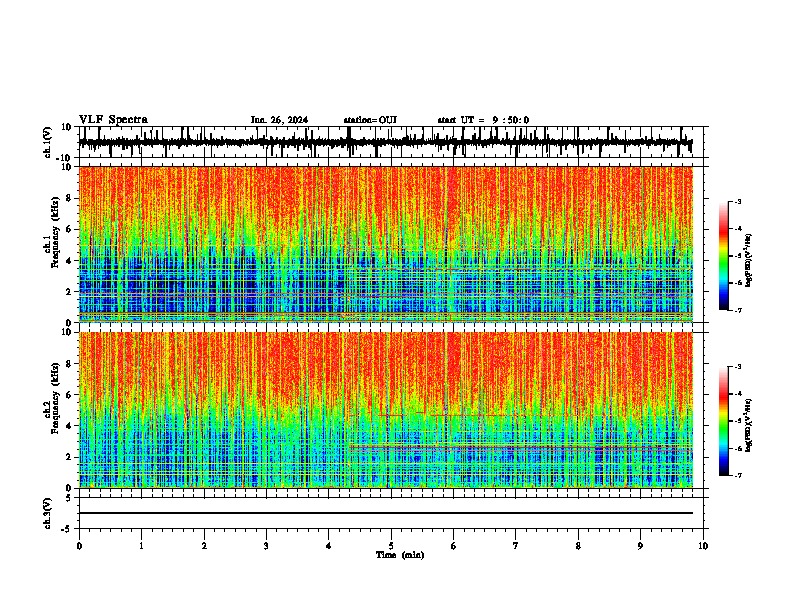Click the 4 kHz tick of ch.1 spectrogram

(70, 261)
